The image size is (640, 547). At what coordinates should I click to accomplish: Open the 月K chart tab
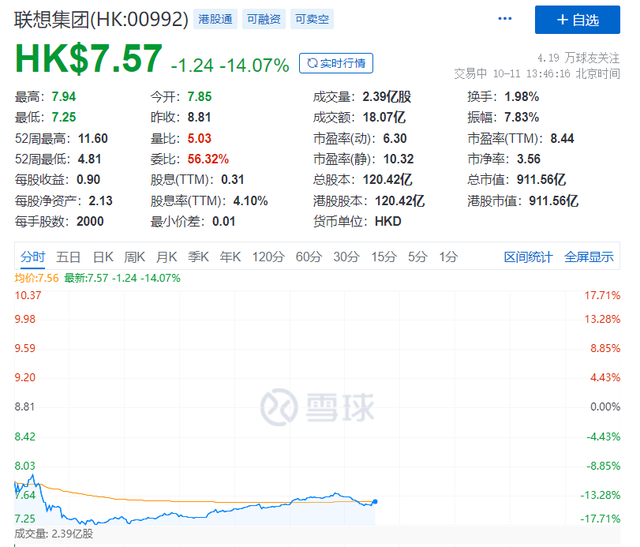pos(166,257)
